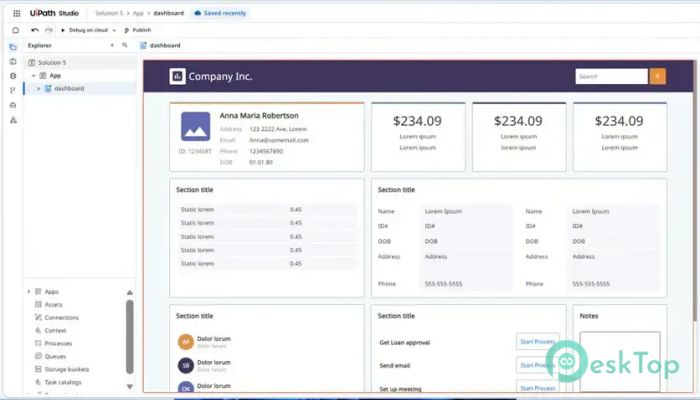The height and width of the screenshot is (400, 700).
Task: Open the app launcher grid icon
Action: coord(17,13)
